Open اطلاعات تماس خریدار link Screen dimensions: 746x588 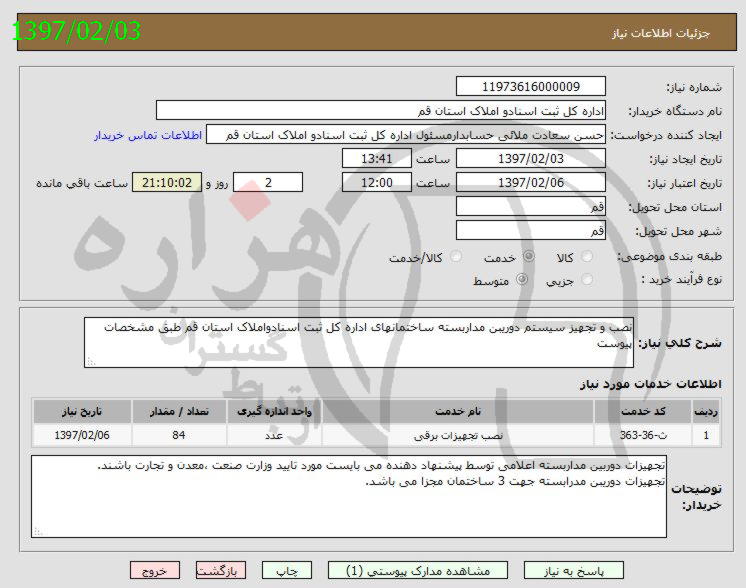148,135
